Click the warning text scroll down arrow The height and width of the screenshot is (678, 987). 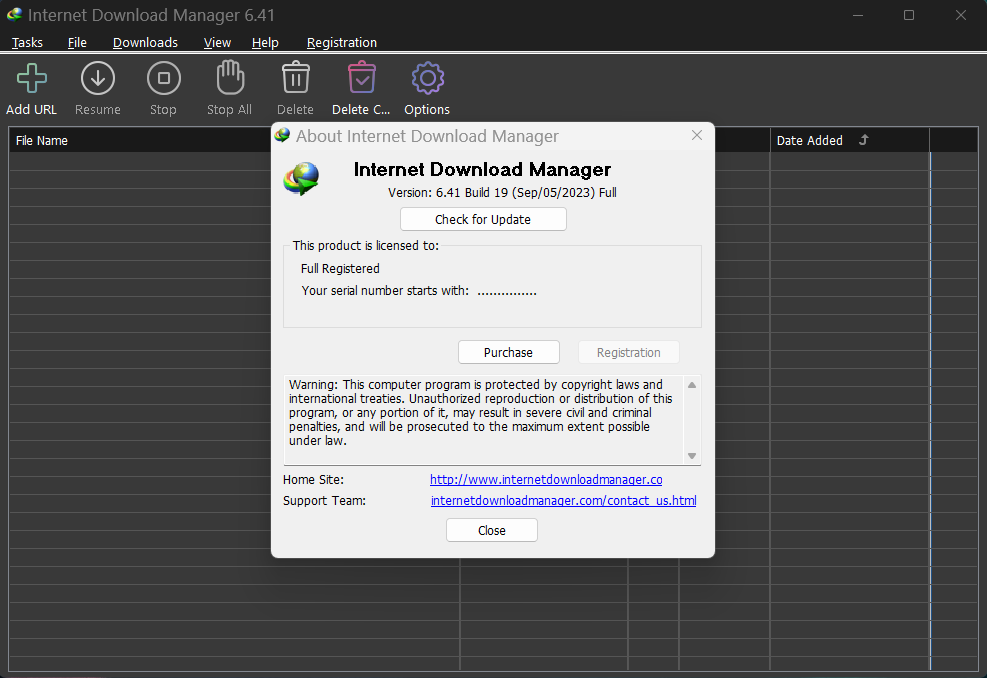coord(692,456)
